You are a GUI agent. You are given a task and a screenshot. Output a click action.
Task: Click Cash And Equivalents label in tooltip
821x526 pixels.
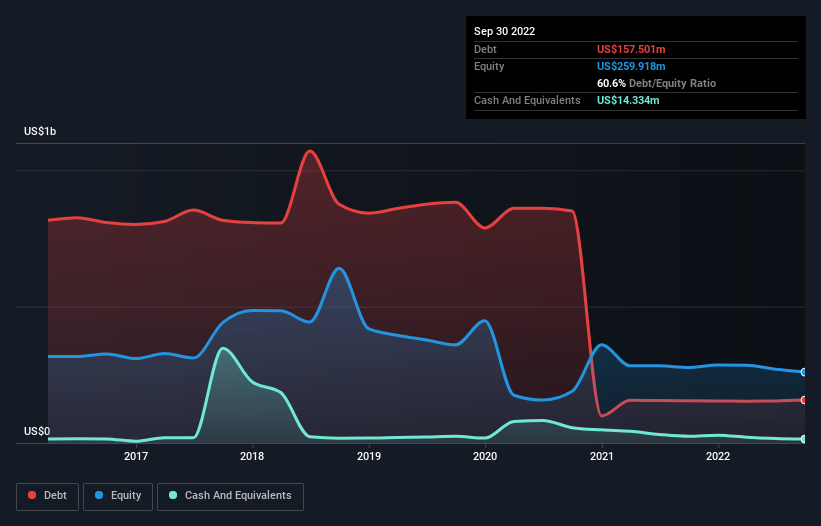(x=527, y=100)
